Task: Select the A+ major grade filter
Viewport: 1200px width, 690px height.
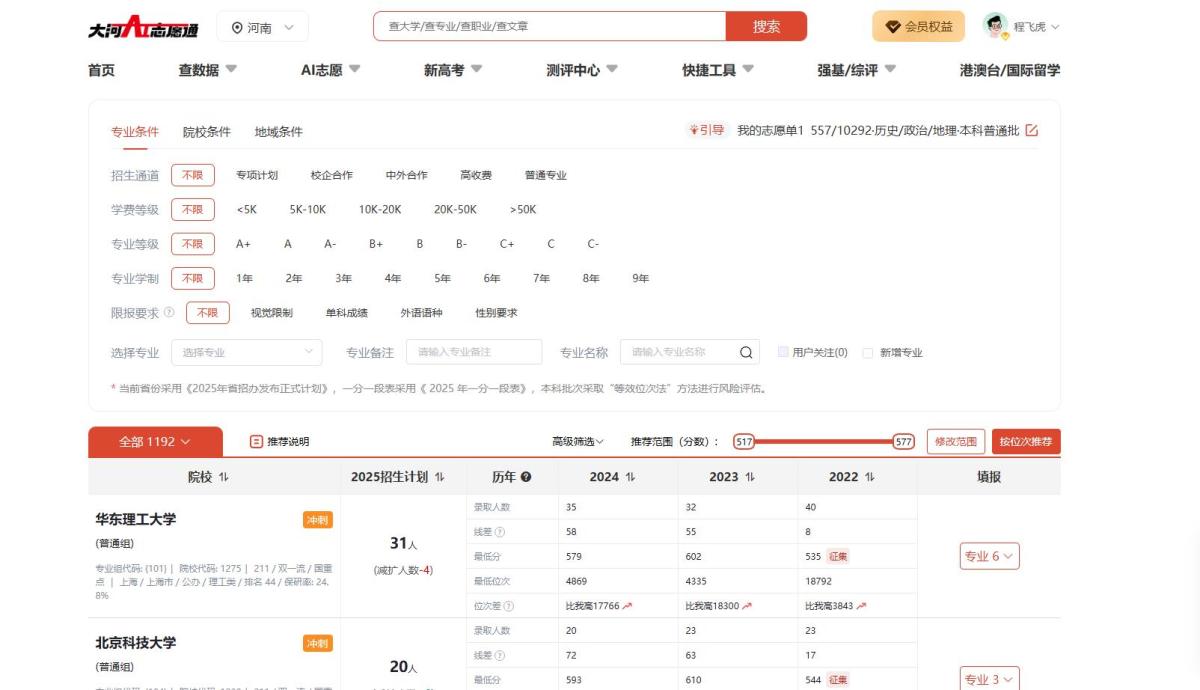Action: (243, 244)
